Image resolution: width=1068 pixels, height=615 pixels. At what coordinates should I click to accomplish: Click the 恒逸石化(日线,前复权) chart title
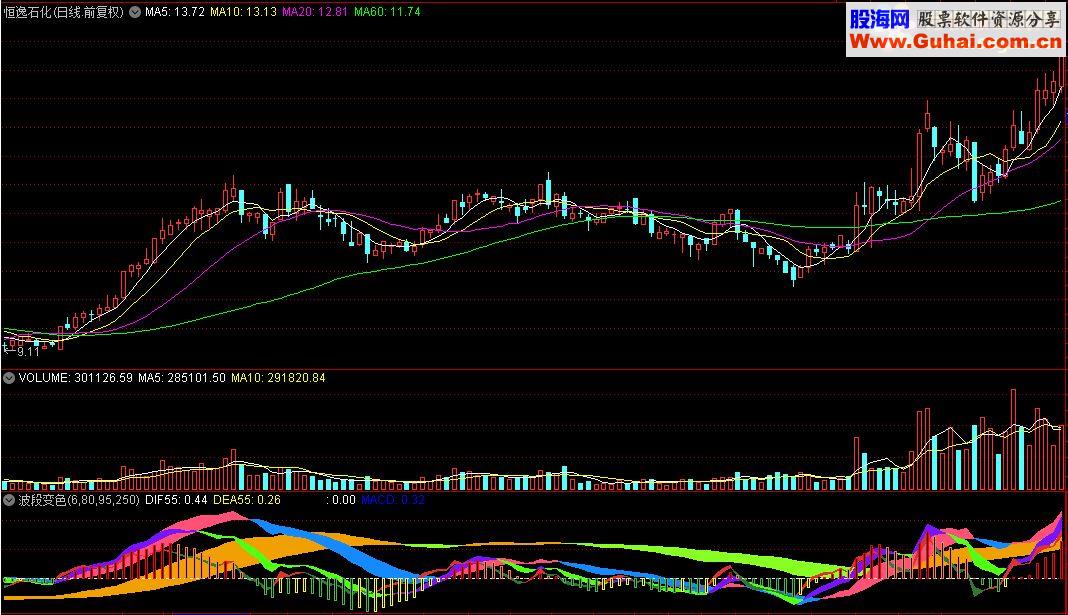coord(64,12)
